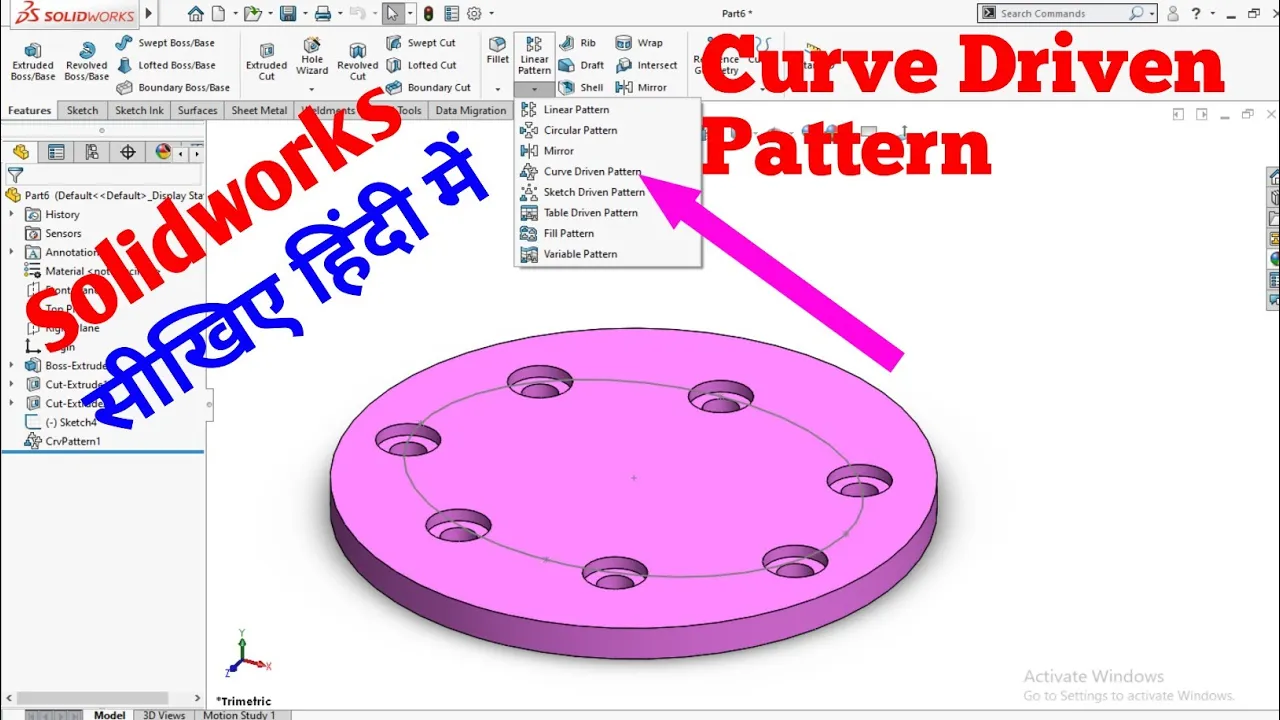
Task: Click the Print icon
Action: pos(322,13)
